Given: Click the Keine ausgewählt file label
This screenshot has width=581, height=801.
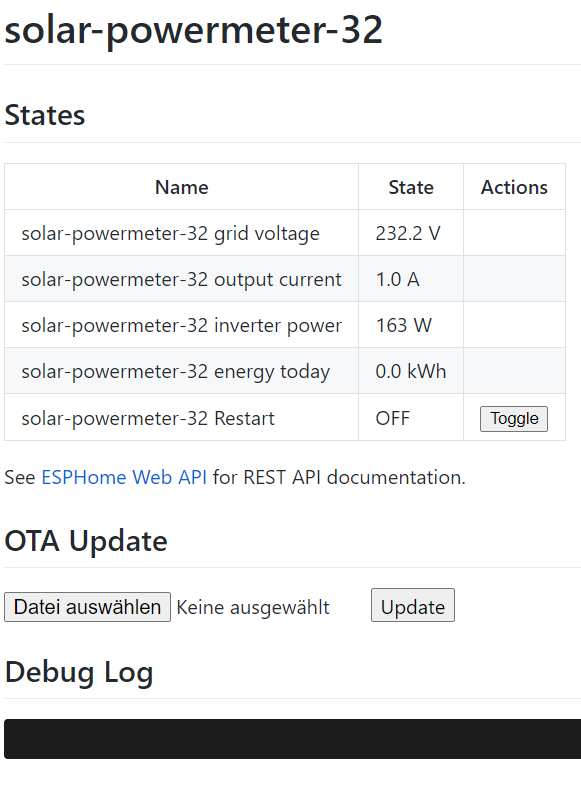Looking at the screenshot, I should point(253,607).
